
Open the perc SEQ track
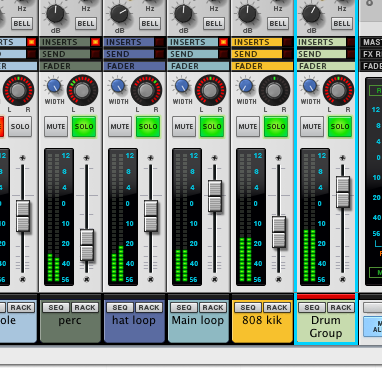(x=56, y=307)
